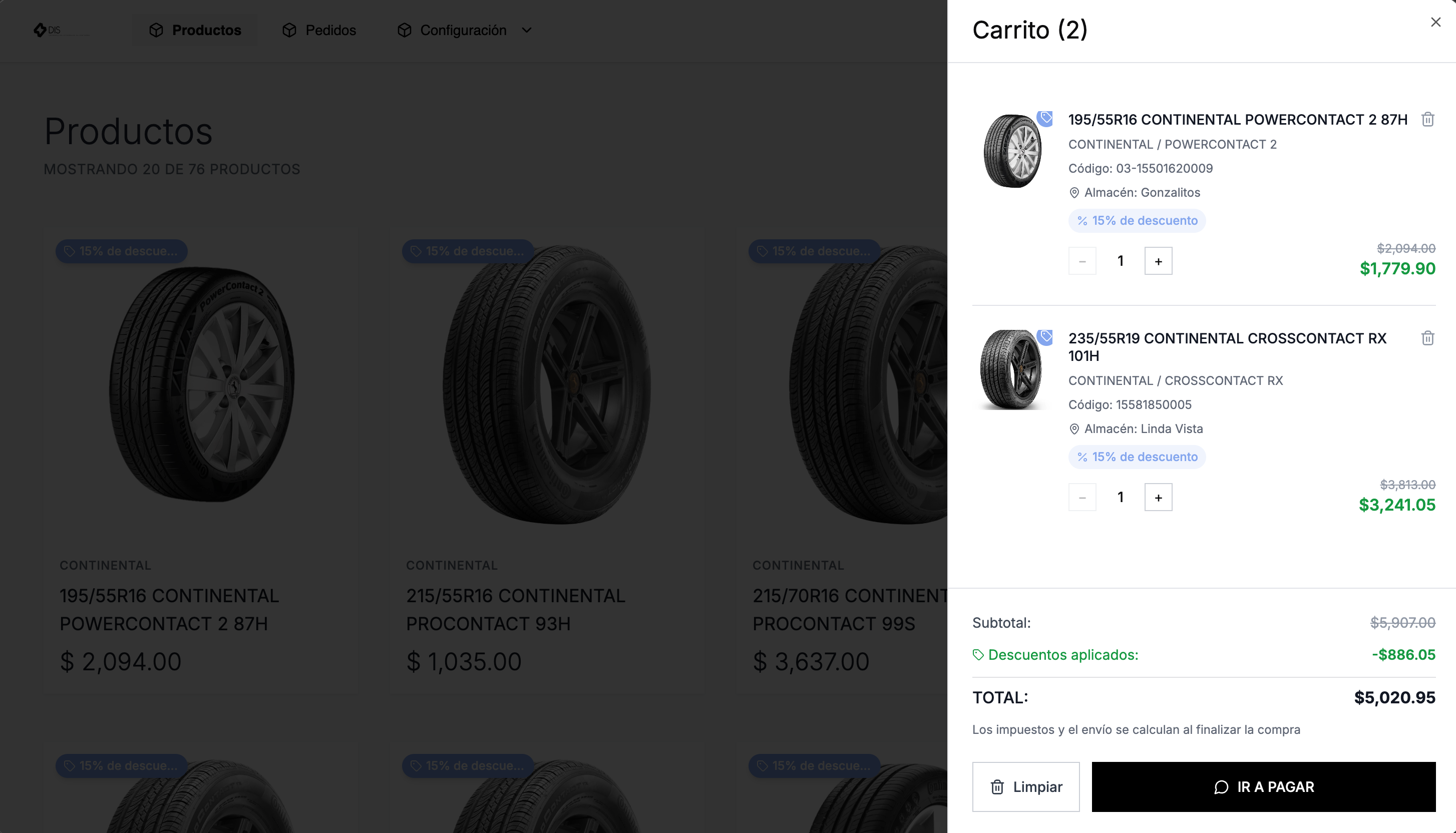Screen dimensions: 1456x833
Task: Click Limpiar to empty the cart
Action: 1026,786
